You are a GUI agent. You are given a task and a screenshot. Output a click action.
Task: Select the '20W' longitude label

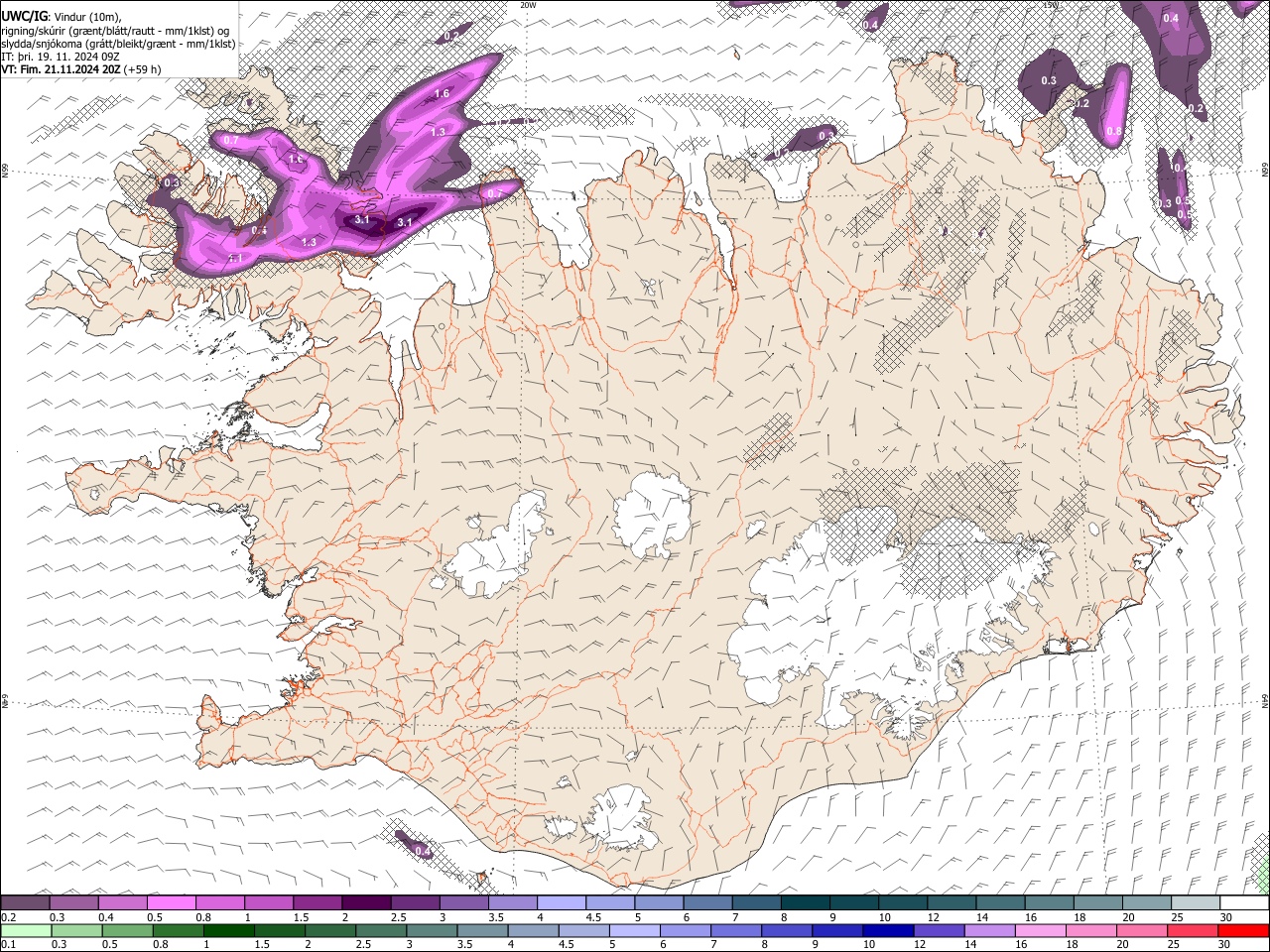pyautogui.click(x=528, y=5)
